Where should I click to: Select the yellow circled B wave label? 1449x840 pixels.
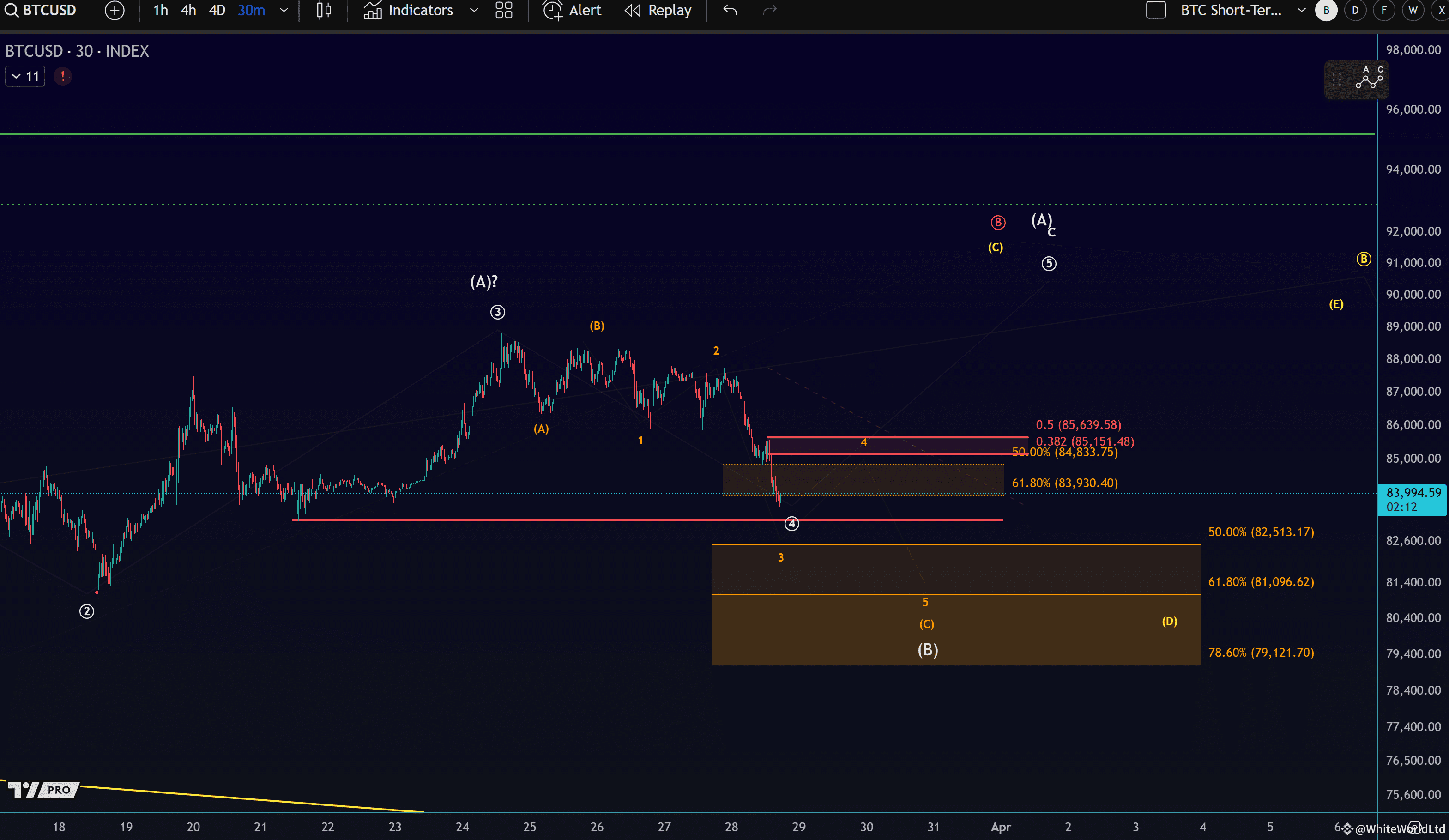[1363, 259]
